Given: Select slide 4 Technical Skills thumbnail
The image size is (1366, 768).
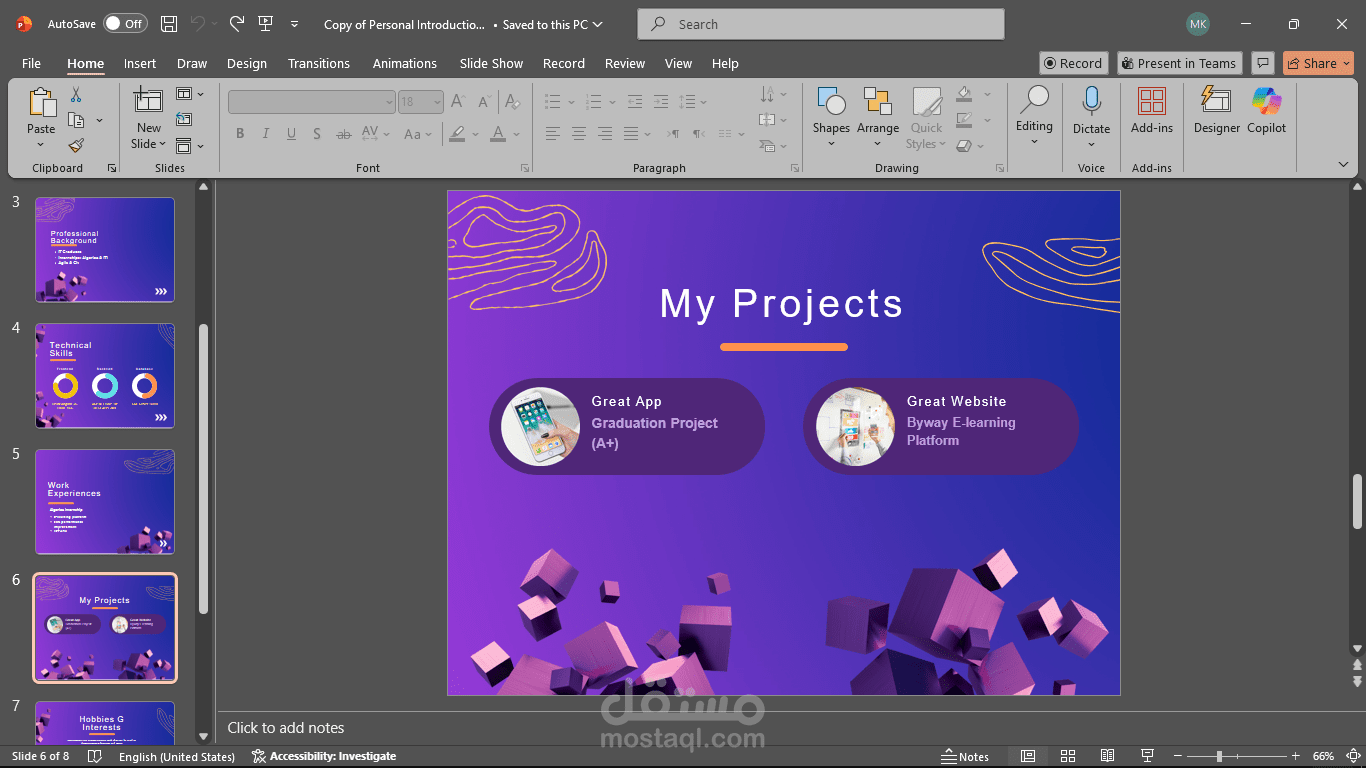Looking at the screenshot, I should coord(105,375).
